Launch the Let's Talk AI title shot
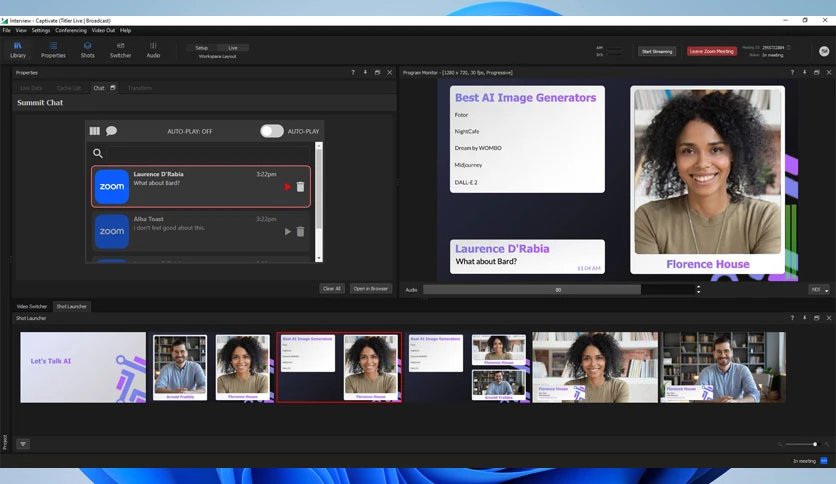Screen dimensions: 836x484 tap(83, 367)
